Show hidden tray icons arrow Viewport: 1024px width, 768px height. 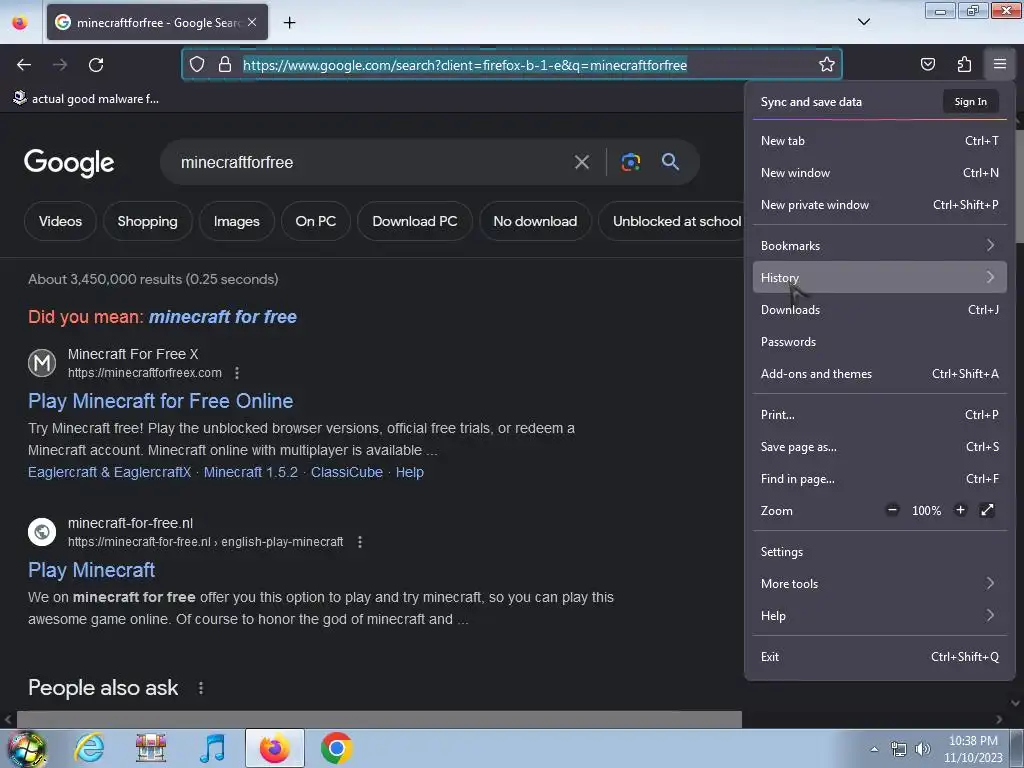click(874, 749)
